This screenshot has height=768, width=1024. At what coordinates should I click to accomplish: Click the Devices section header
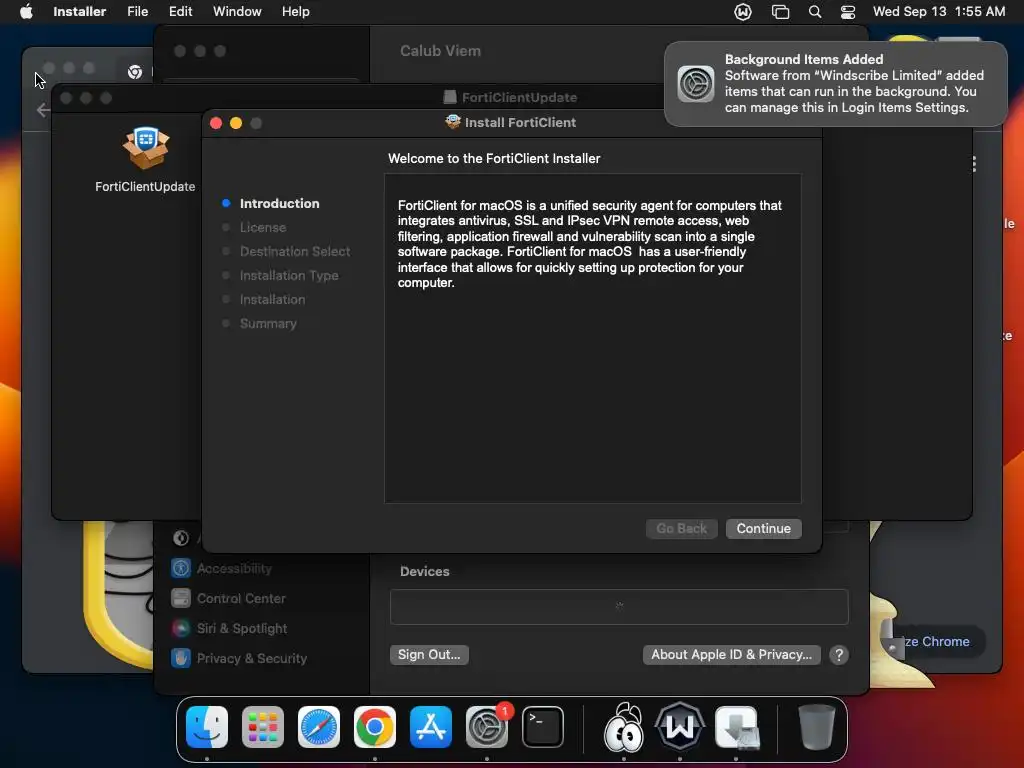coord(424,571)
